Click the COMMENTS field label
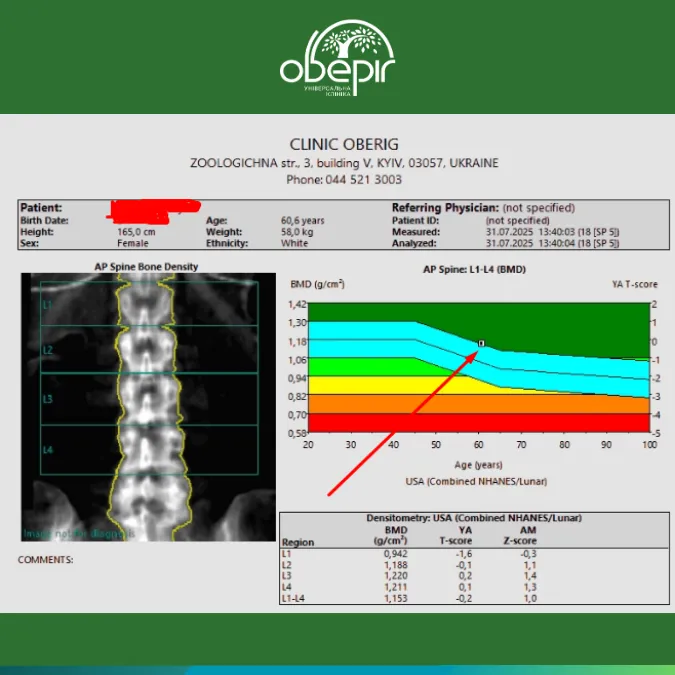The width and height of the screenshot is (675, 675). coord(45,559)
